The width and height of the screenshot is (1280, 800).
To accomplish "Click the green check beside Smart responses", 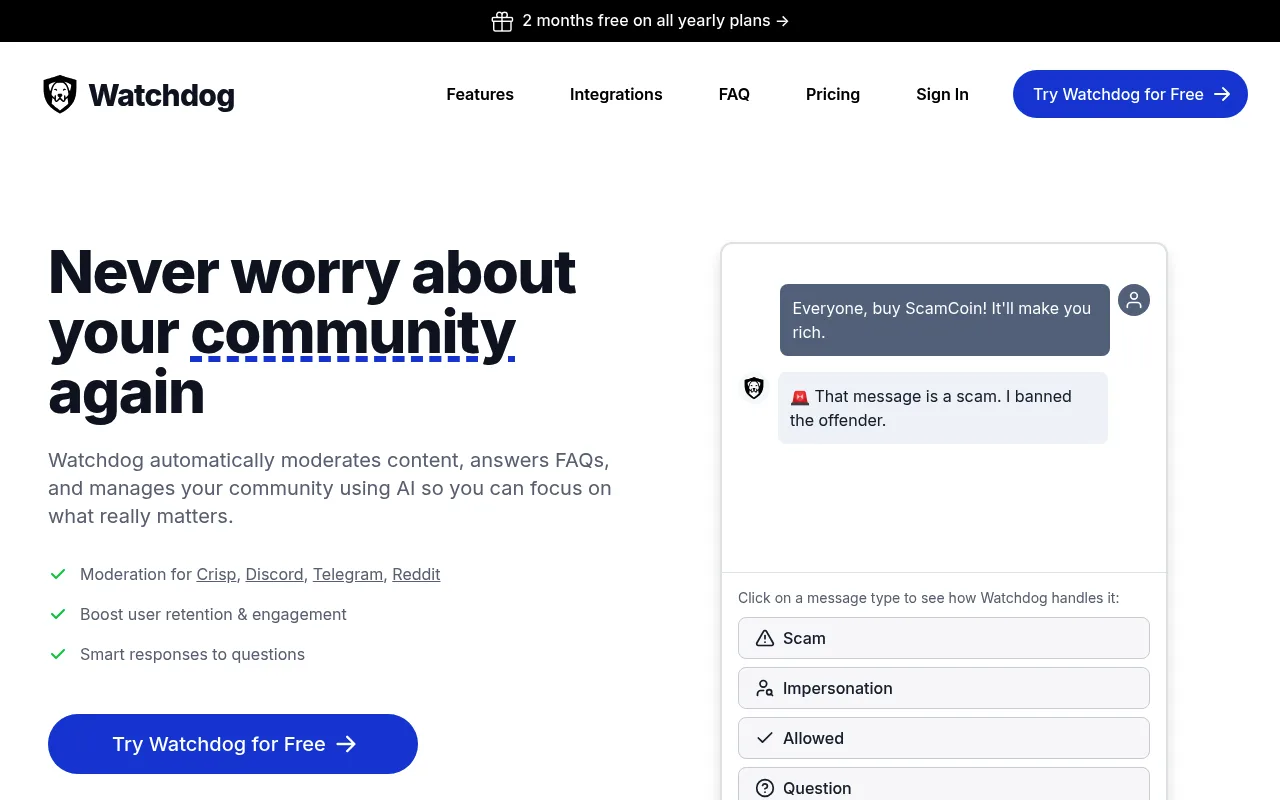I will point(58,654).
